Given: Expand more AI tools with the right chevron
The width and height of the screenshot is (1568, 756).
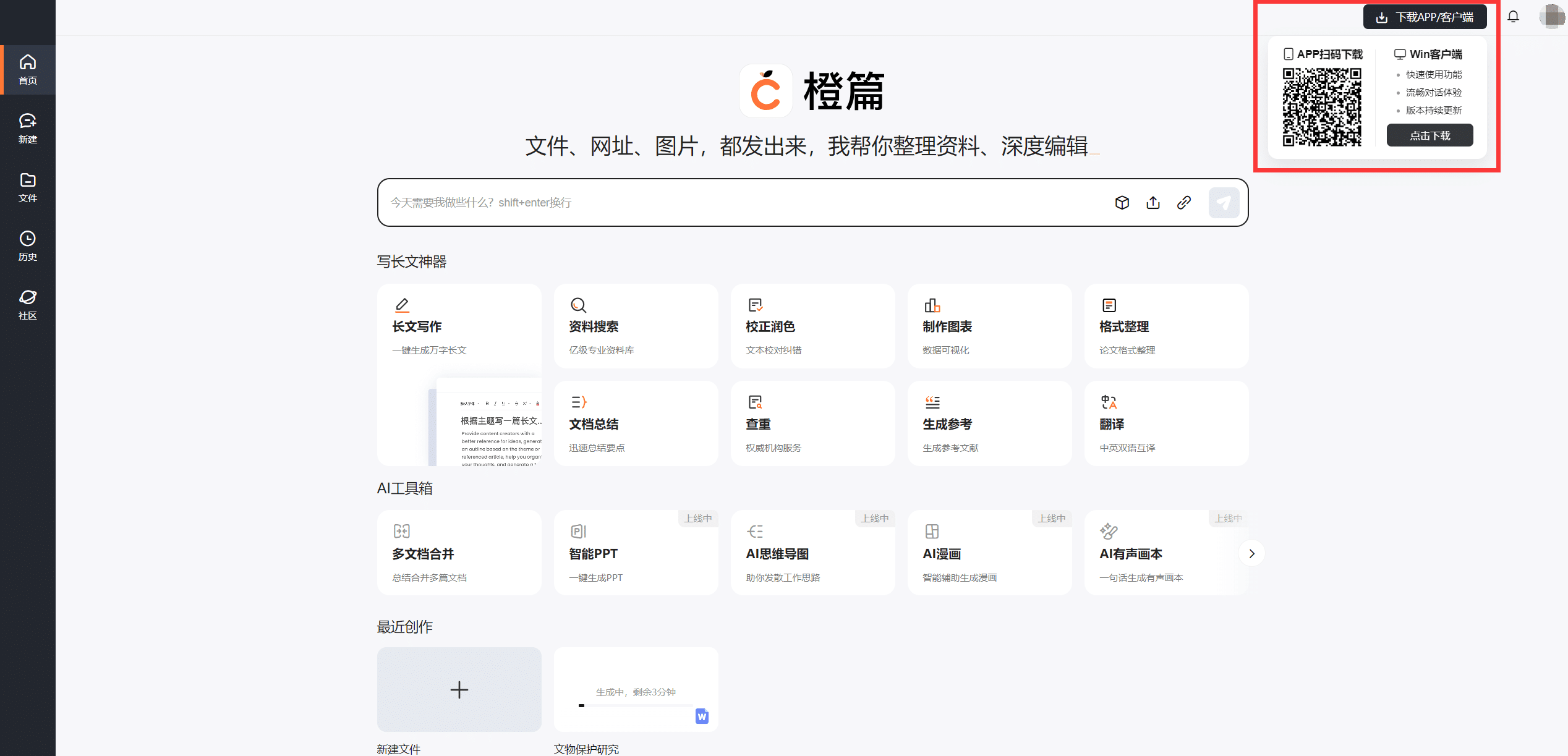Looking at the screenshot, I should 1251,553.
